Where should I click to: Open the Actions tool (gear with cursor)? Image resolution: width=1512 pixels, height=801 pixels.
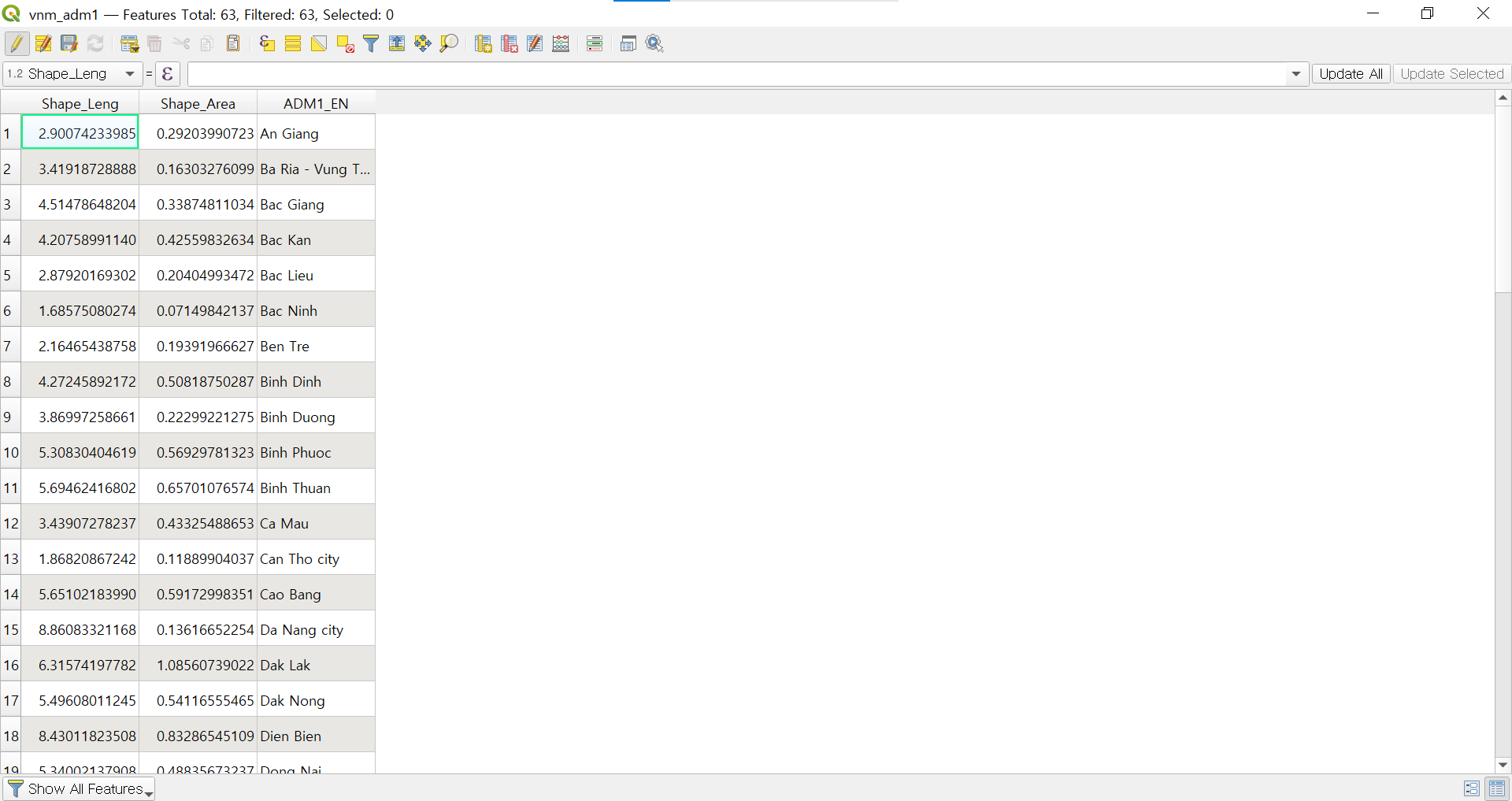click(x=654, y=44)
